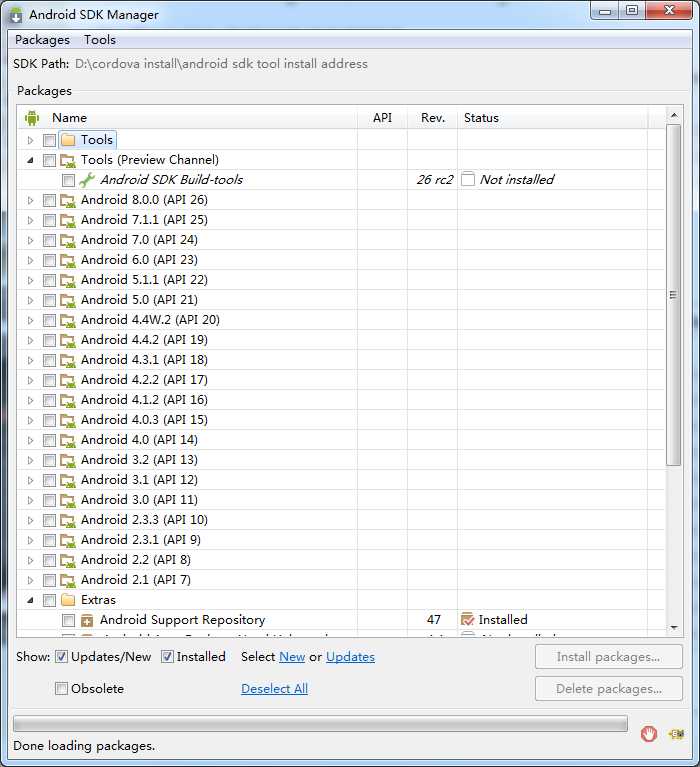Screen dimensions: 700x767
Task: Click the package list vertical scrollbar thumb
Action: [674, 295]
